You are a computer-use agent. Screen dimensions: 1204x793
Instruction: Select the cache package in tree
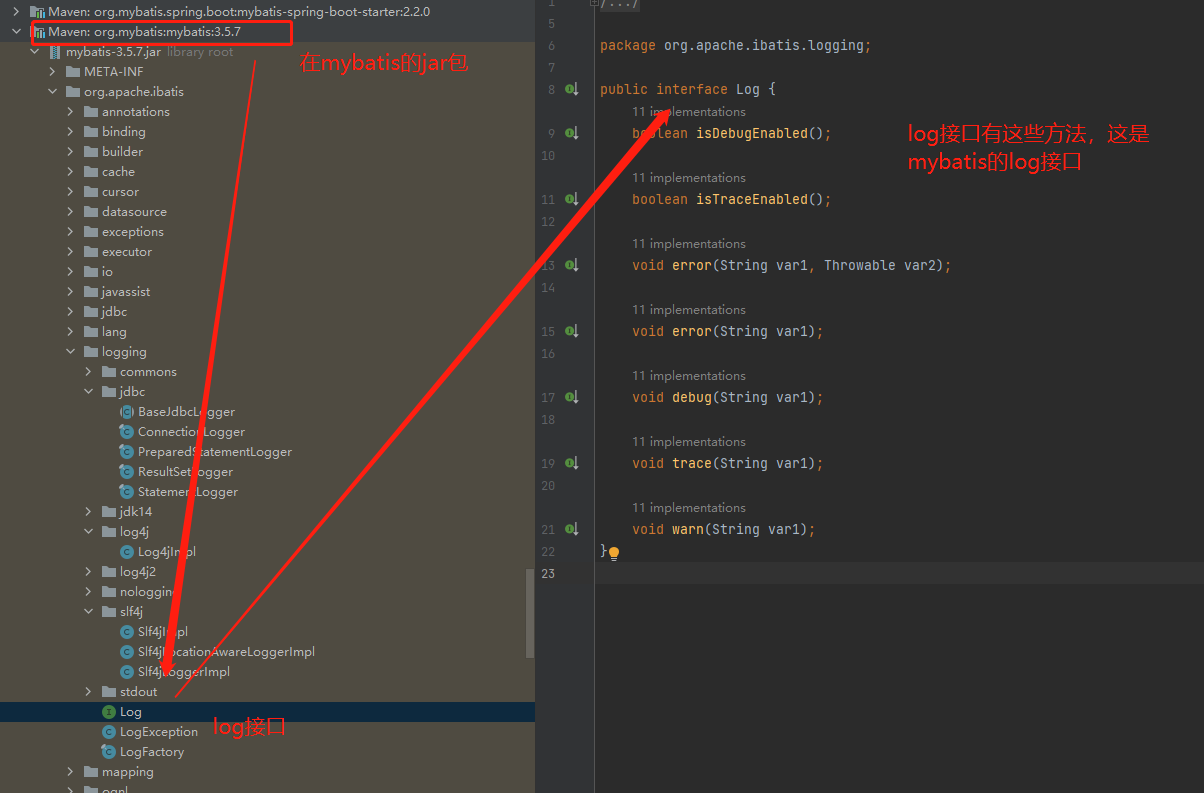(118, 172)
